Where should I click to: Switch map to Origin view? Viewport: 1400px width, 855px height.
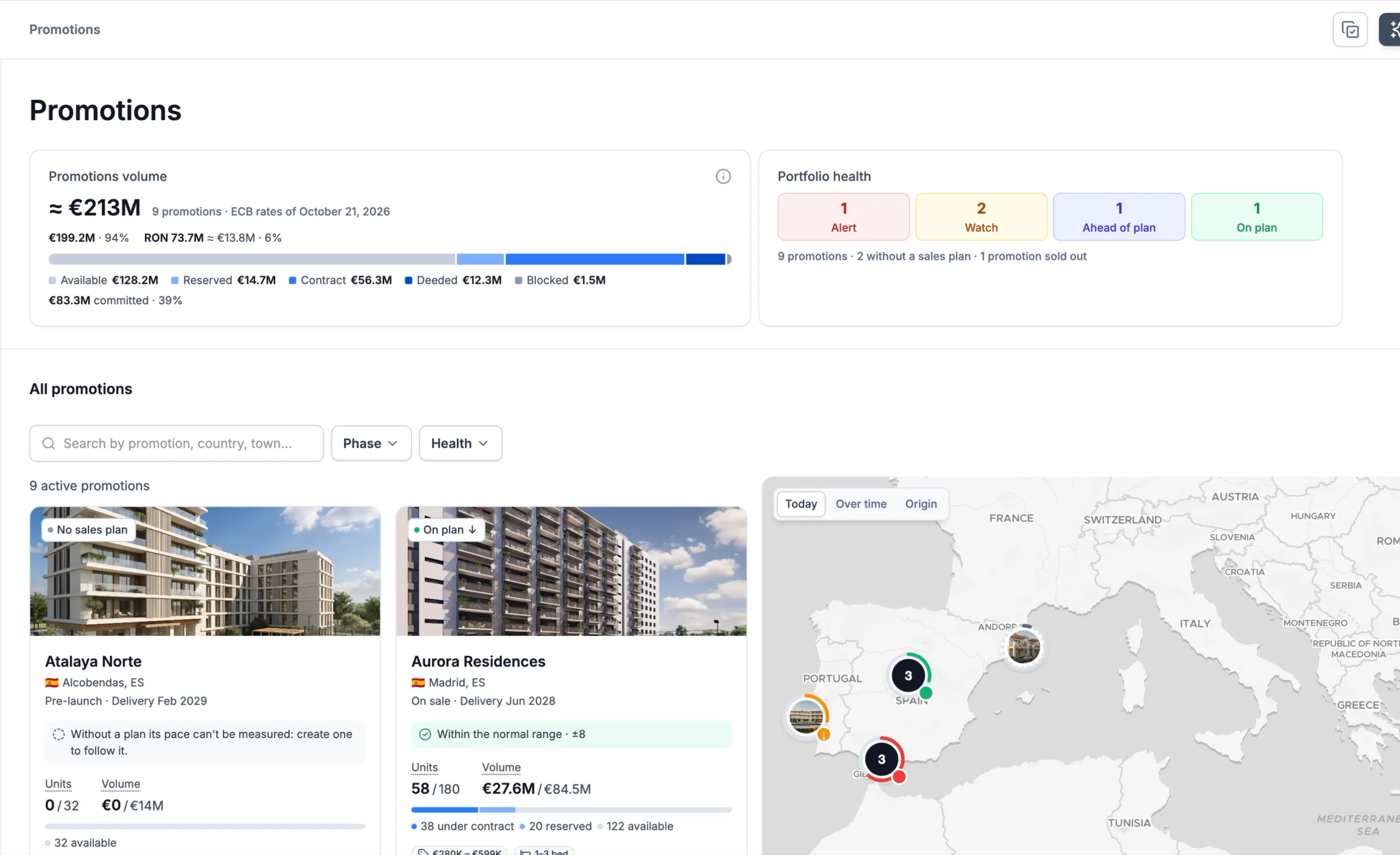point(921,504)
